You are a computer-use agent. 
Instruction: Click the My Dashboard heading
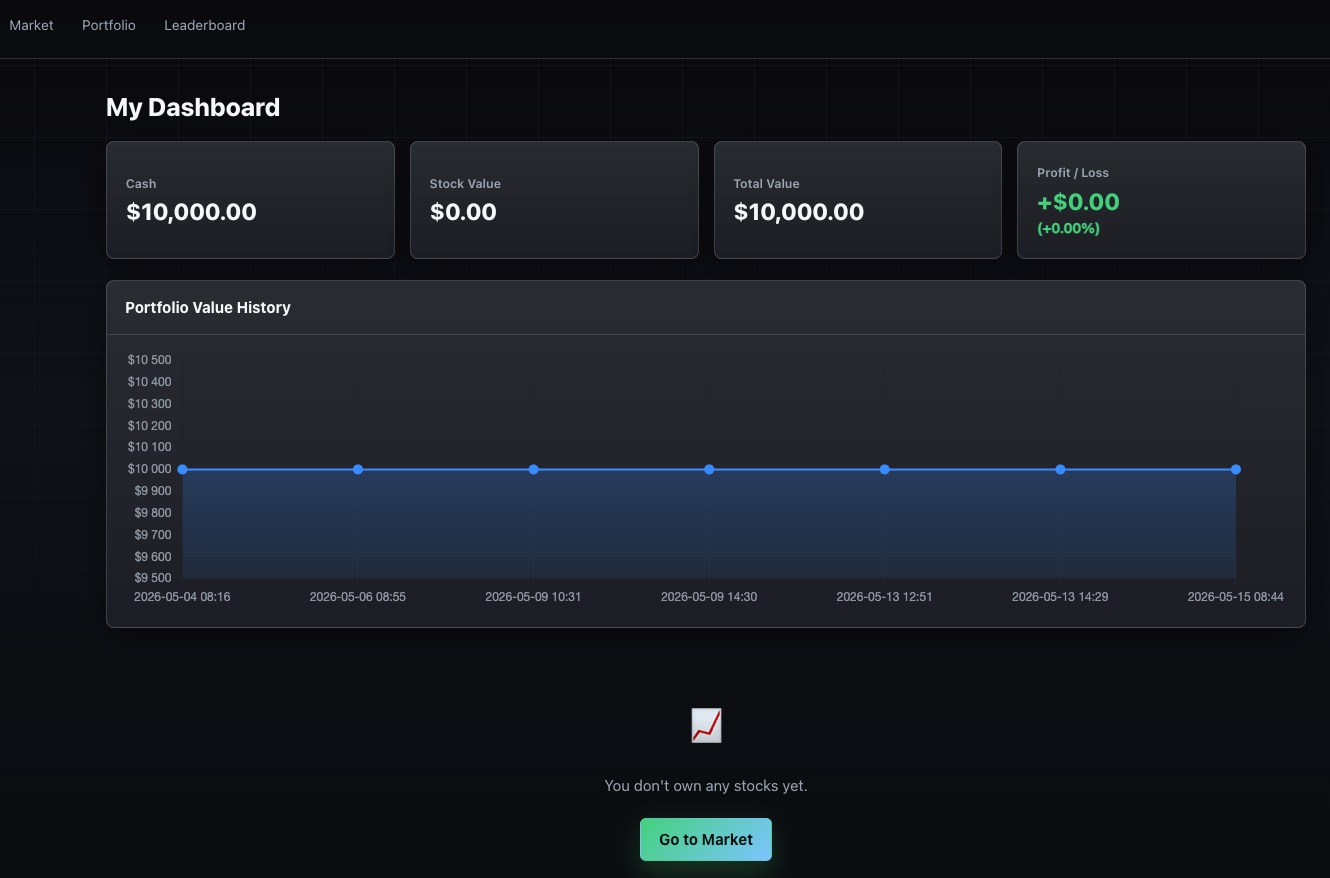pos(193,107)
